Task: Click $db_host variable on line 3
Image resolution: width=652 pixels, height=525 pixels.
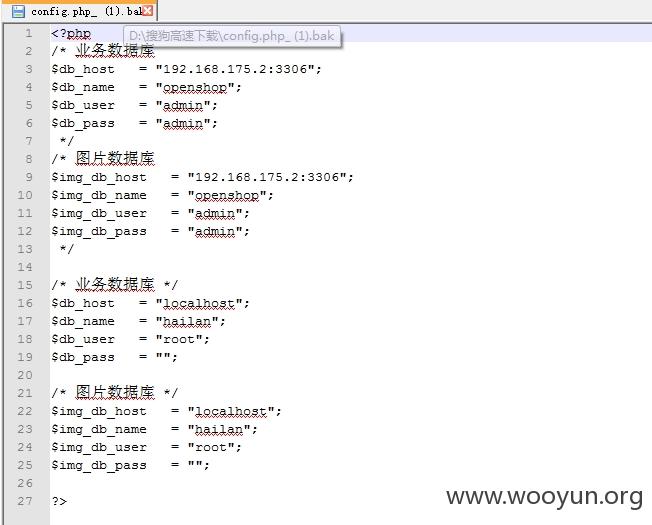Action: point(83,69)
